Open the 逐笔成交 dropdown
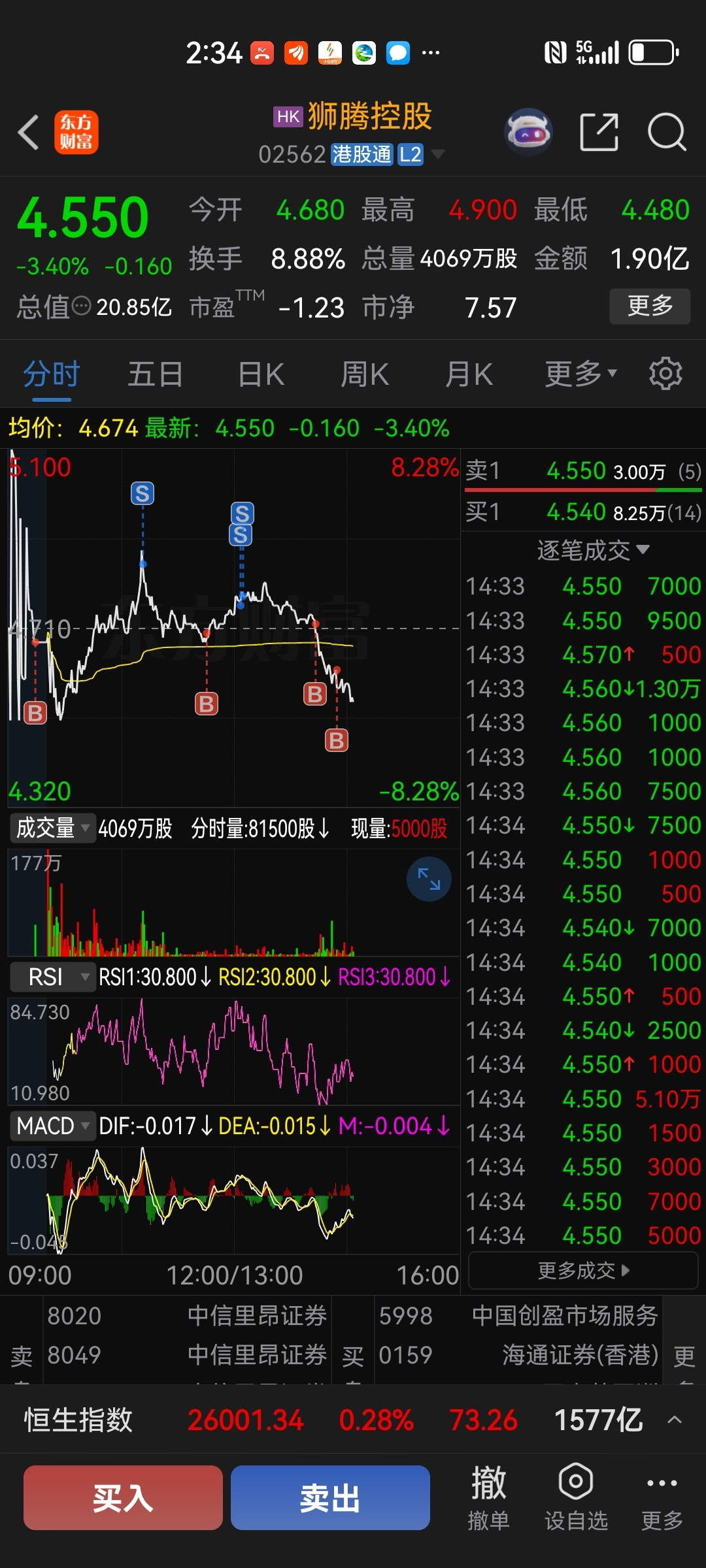706x1568 pixels. [x=593, y=550]
